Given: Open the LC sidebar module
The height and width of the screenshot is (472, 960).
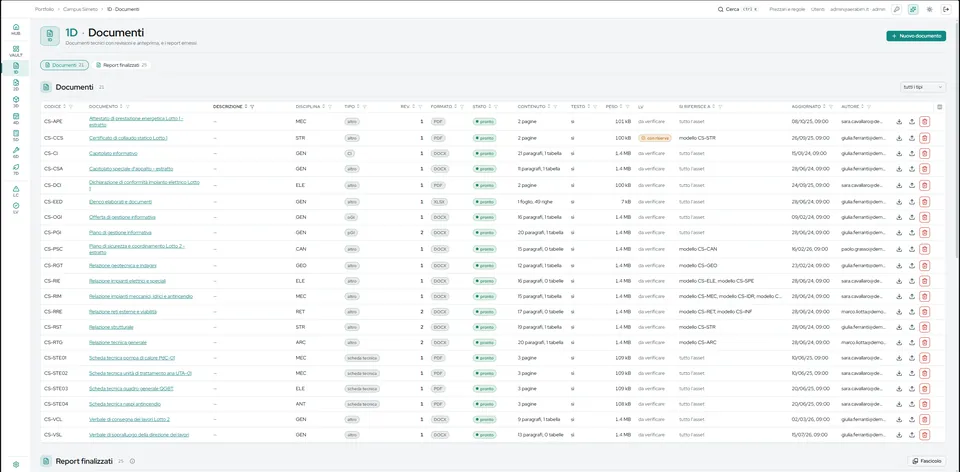Looking at the screenshot, I should [x=15, y=191].
